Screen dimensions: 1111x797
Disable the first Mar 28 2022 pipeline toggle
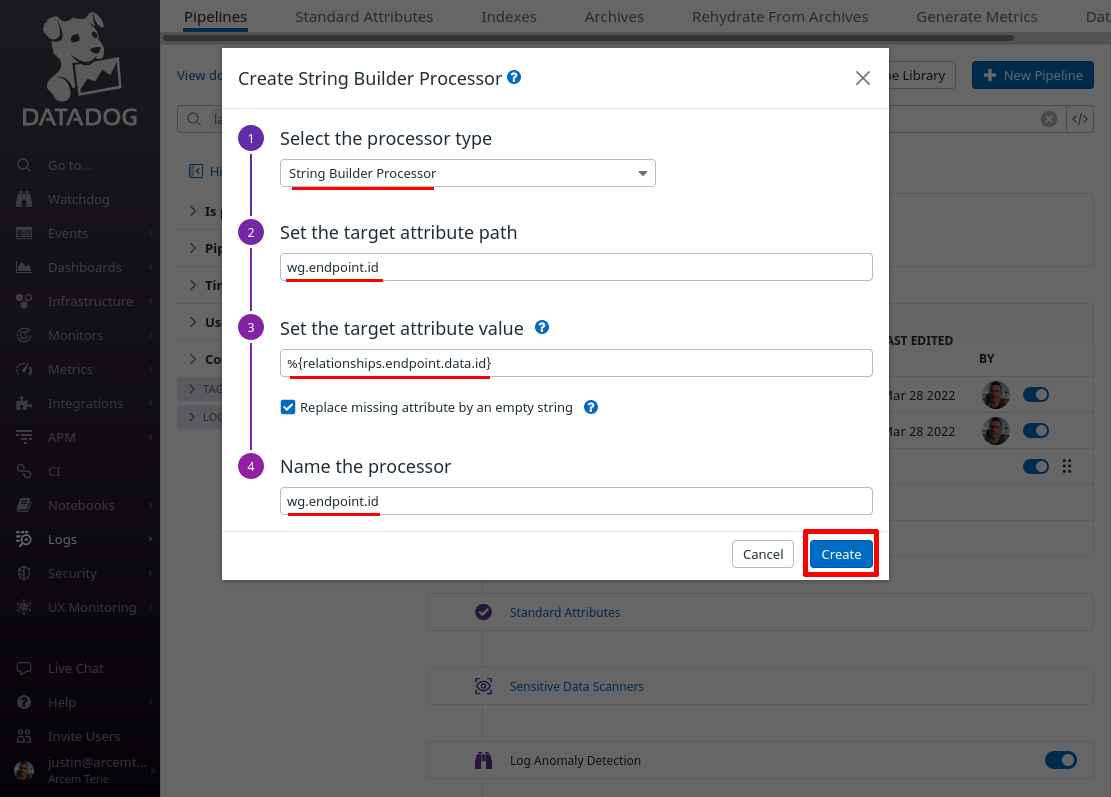(1036, 395)
